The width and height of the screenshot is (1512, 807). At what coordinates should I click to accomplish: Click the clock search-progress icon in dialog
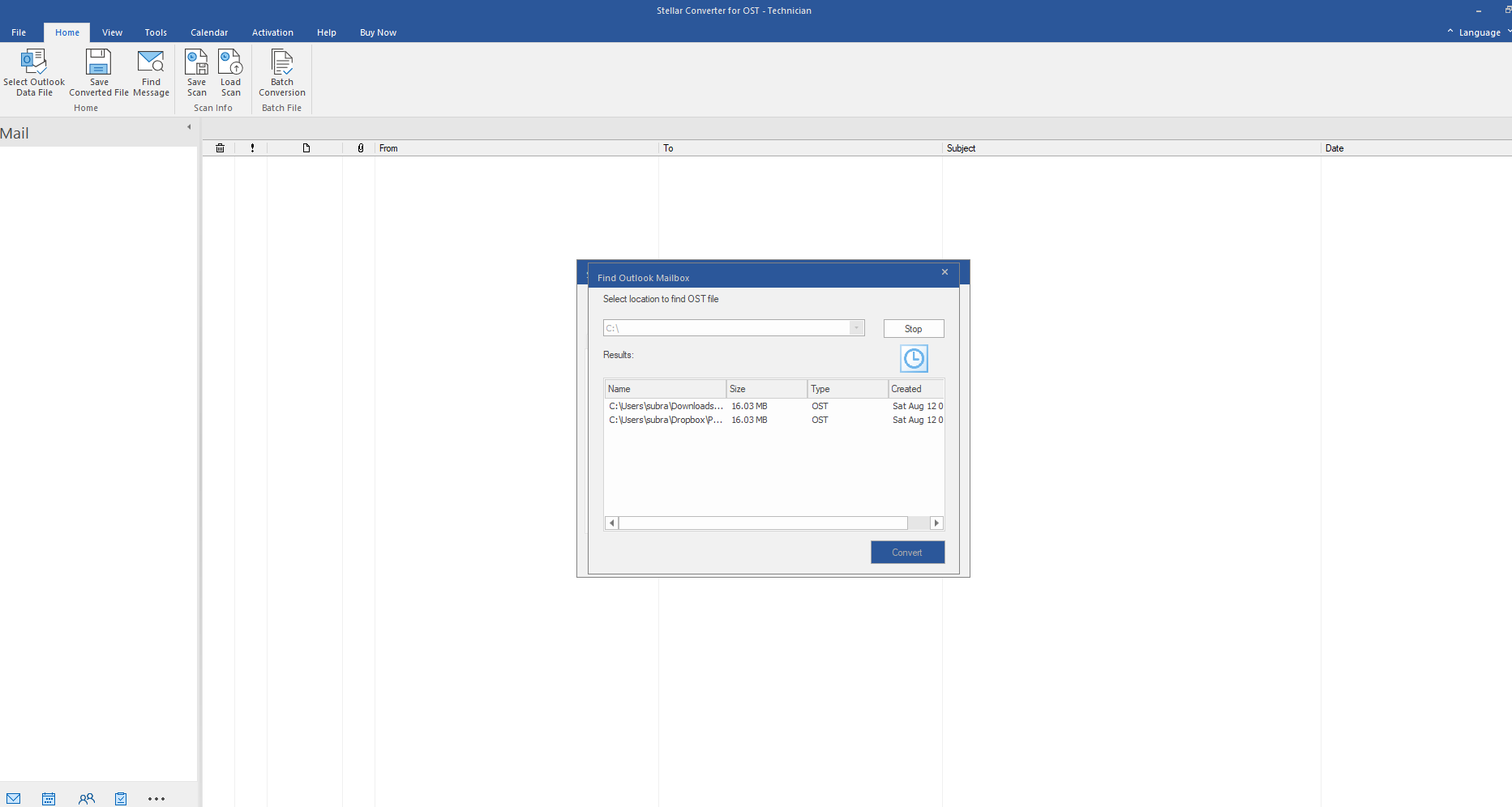point(914,358)
